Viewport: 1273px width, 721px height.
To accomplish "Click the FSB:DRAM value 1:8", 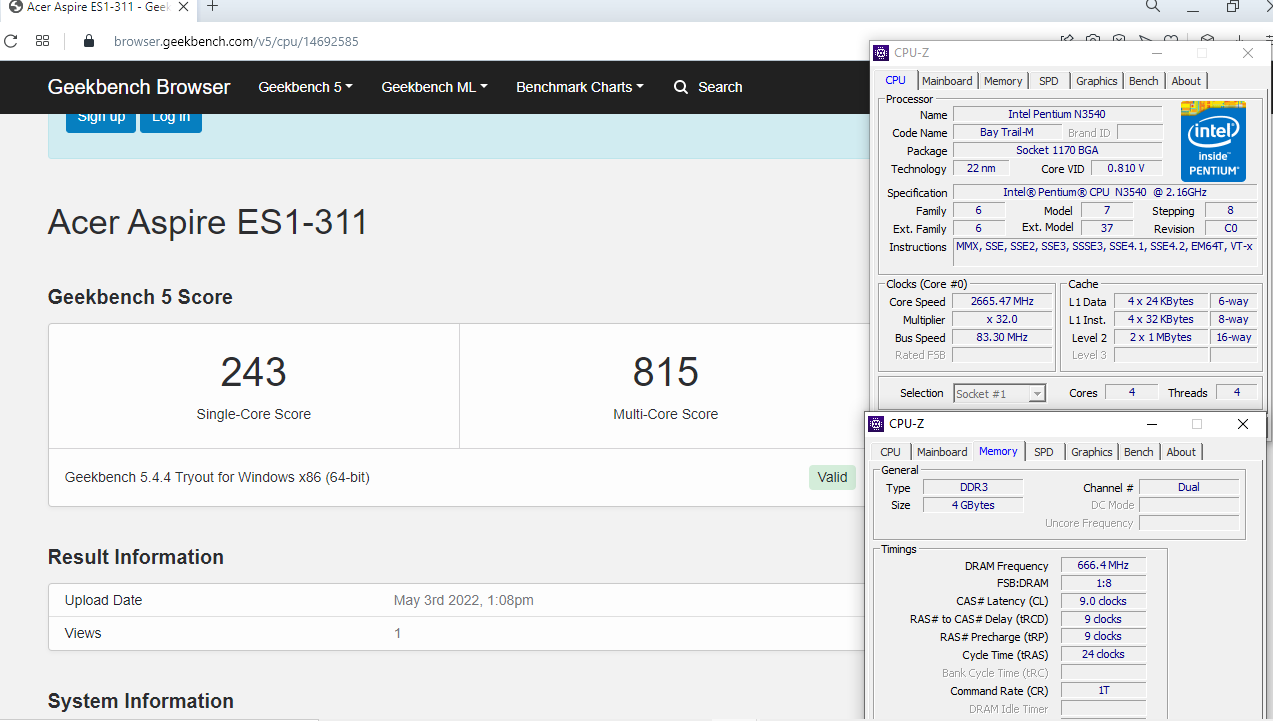I will (1104, 583).
